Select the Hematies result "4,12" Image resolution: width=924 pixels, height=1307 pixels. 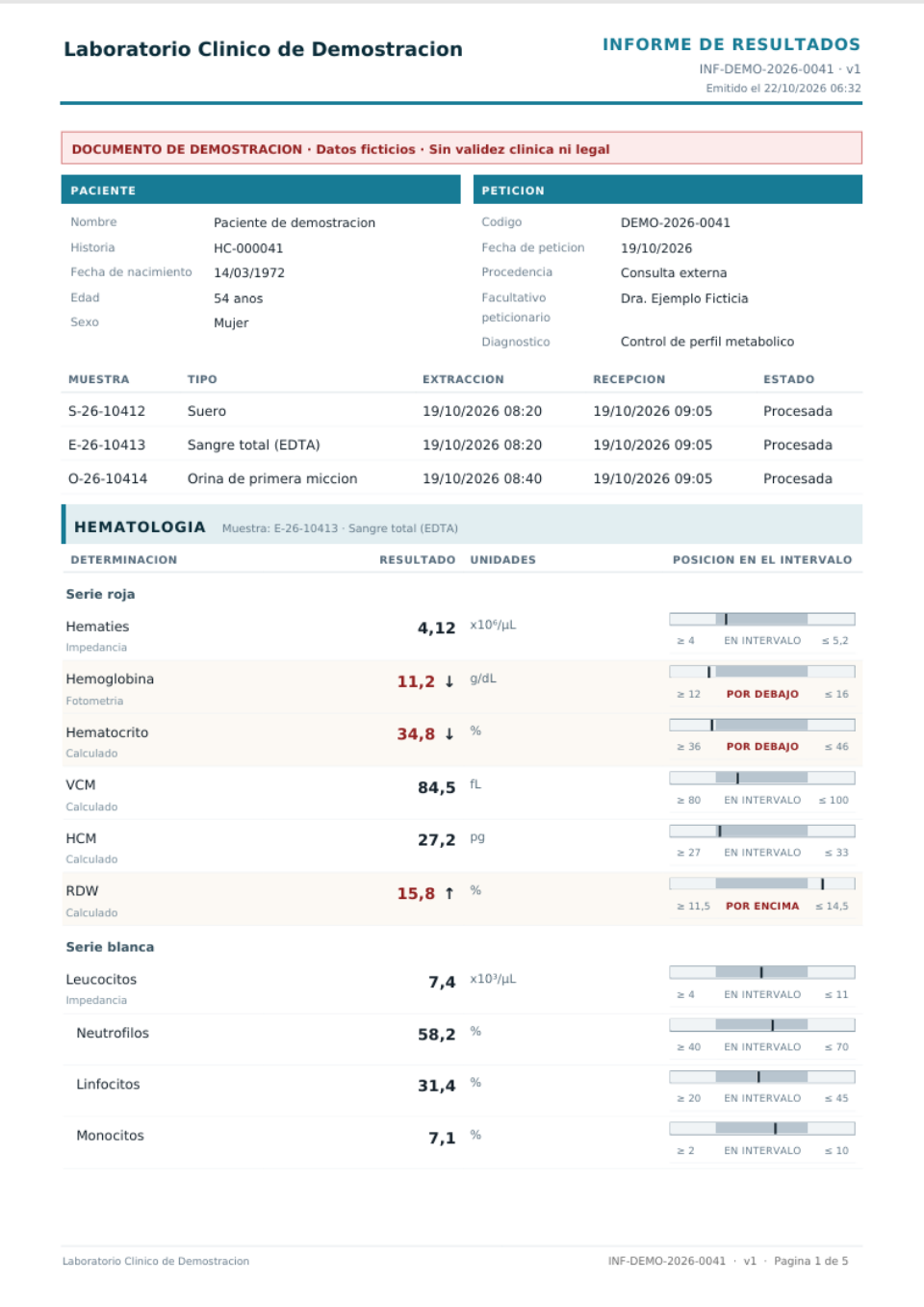coord(436,628)
